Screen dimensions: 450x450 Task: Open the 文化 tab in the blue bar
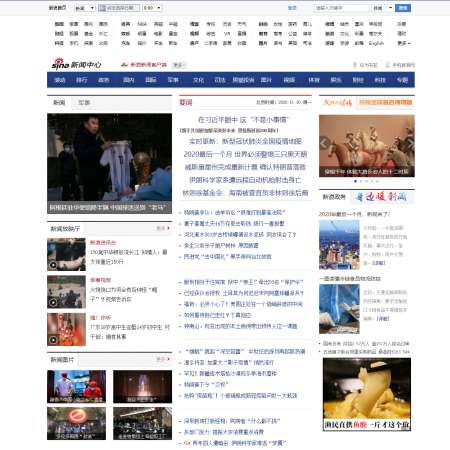(199, 80)
